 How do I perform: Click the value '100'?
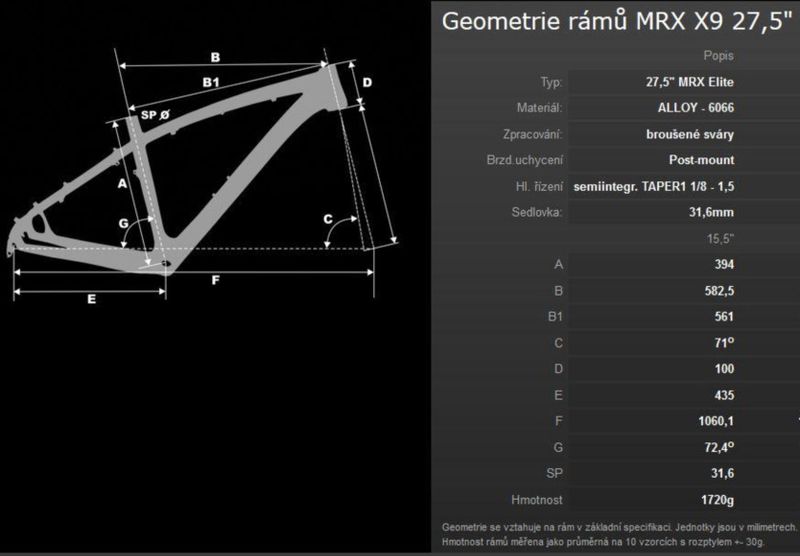[x=724, y=369]
